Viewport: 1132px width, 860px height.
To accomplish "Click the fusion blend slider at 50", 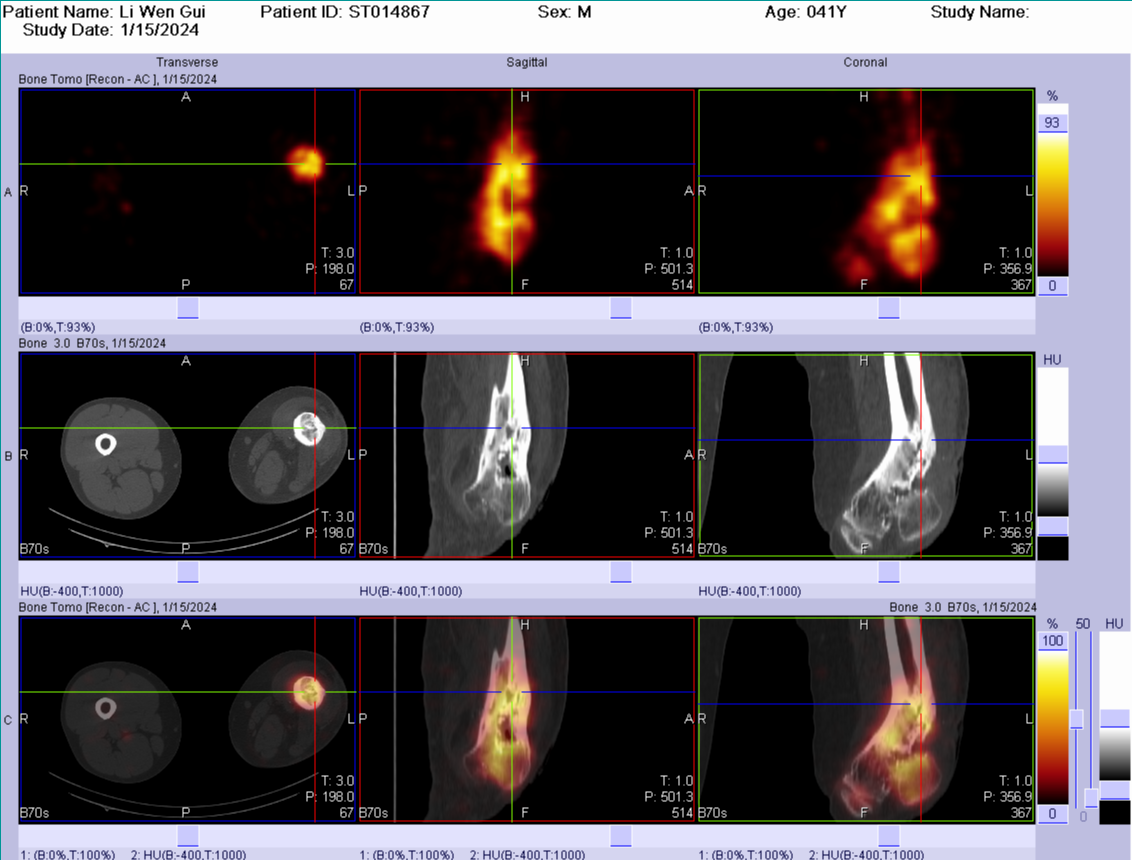I will point(1077,718).
